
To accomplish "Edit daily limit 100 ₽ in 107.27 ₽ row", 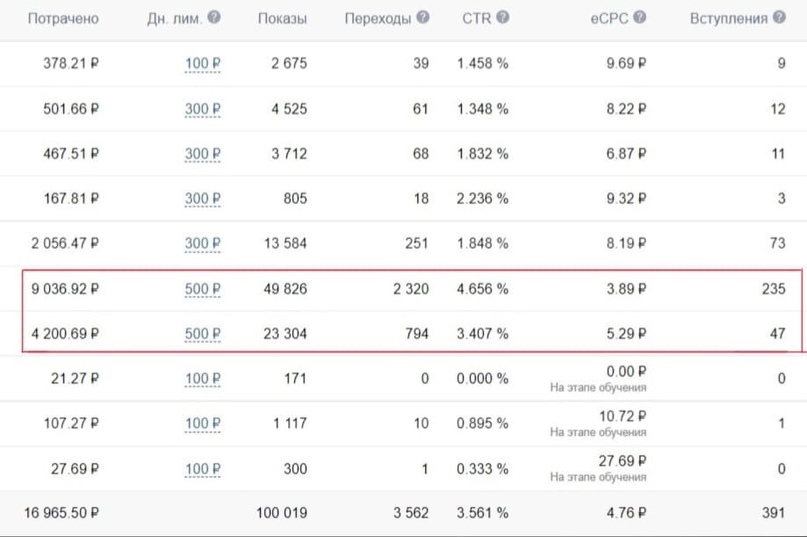I will coord(203,424).
